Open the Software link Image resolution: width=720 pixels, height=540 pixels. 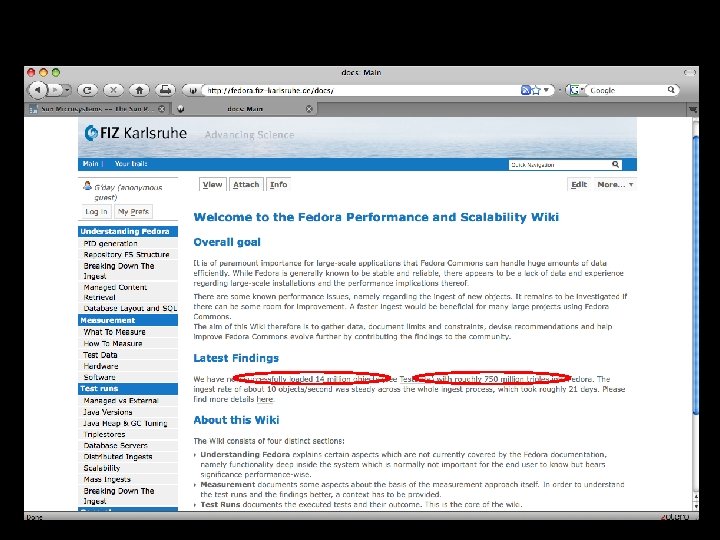click(x=99, y=377)
